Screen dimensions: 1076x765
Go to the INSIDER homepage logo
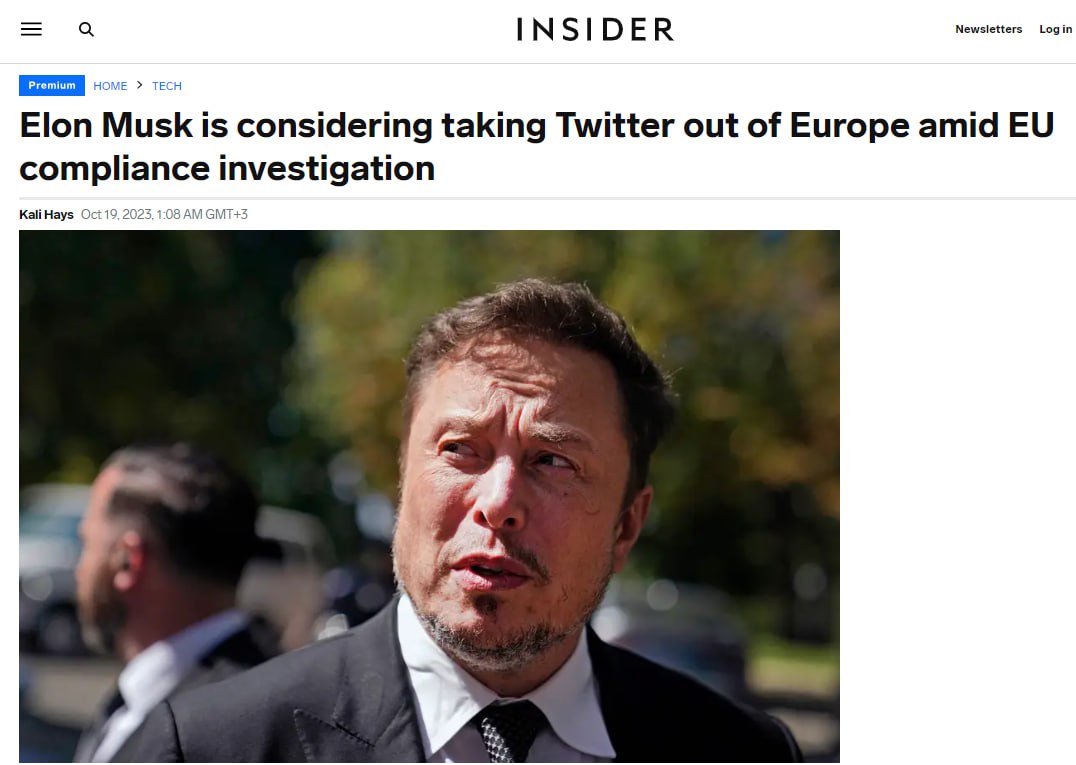(x=595, y=30)
